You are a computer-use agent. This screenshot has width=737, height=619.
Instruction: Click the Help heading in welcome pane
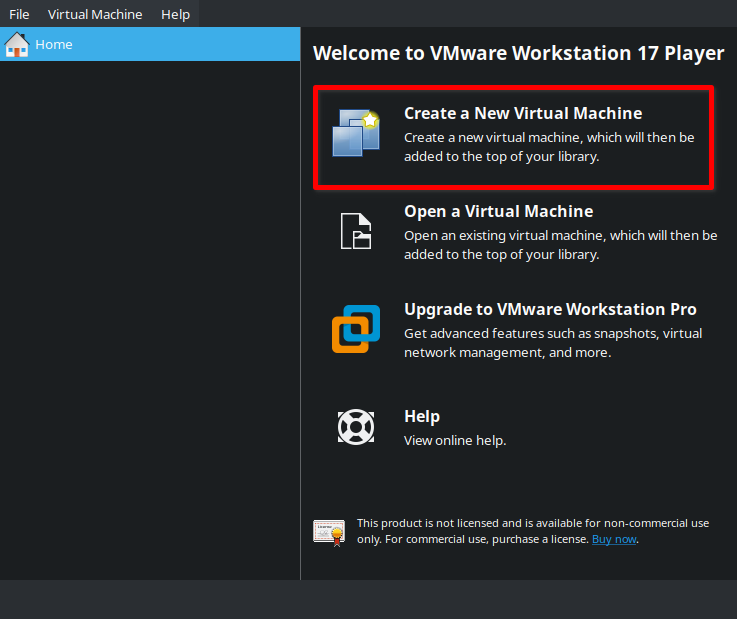coord(422,416)
